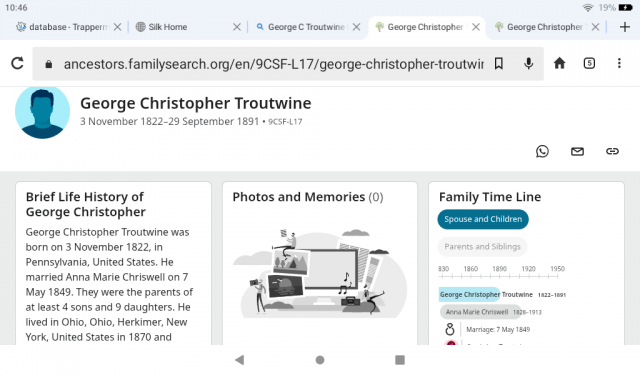Share profile via WhatsApp icon

(542, 151)
